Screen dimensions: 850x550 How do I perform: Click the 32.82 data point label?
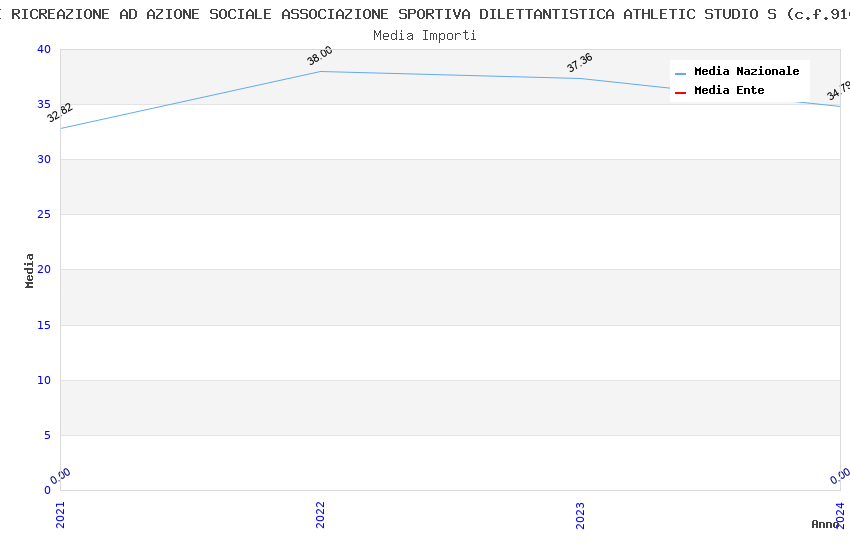60,112
